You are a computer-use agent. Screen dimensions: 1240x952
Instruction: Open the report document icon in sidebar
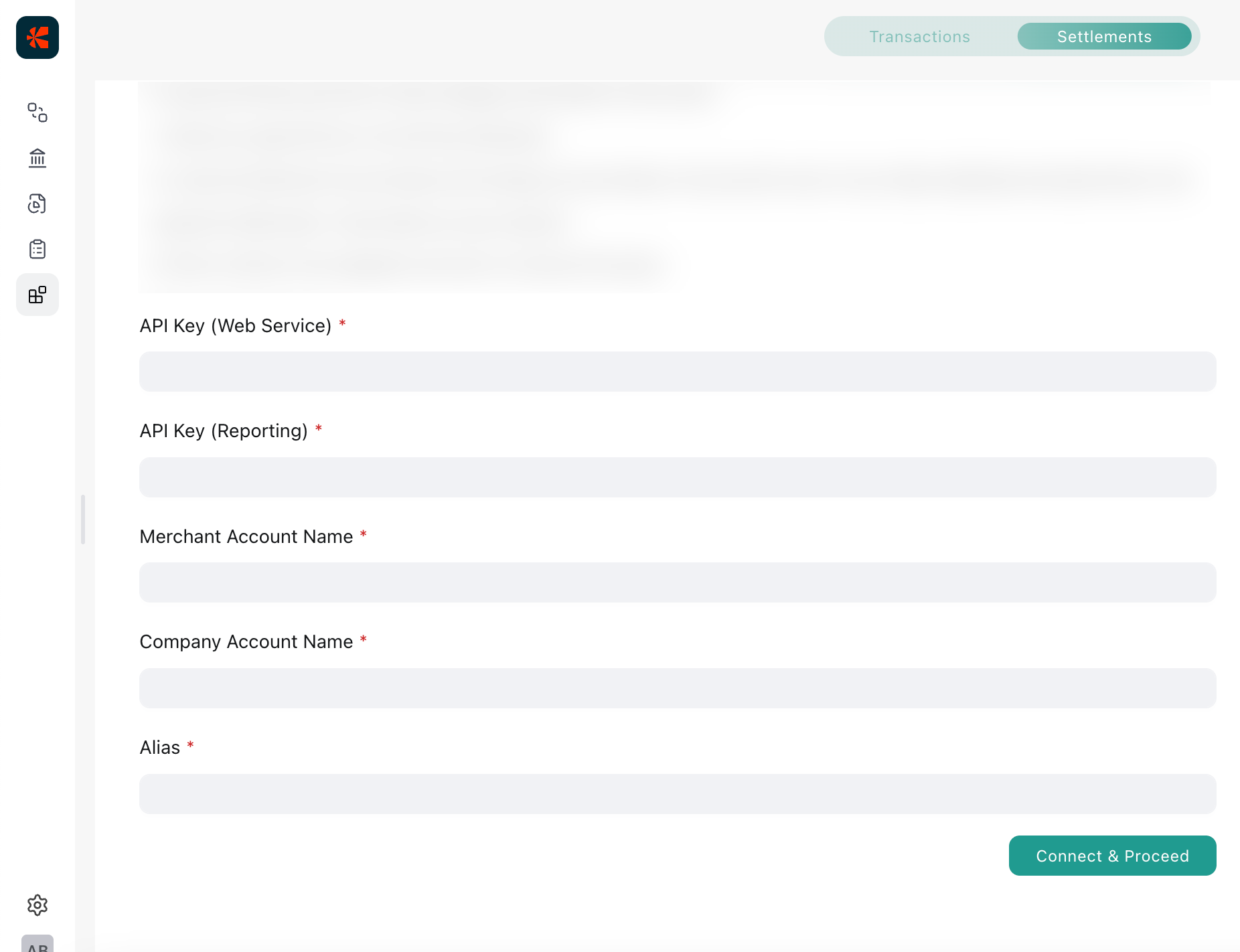click(x=37, y=204)
